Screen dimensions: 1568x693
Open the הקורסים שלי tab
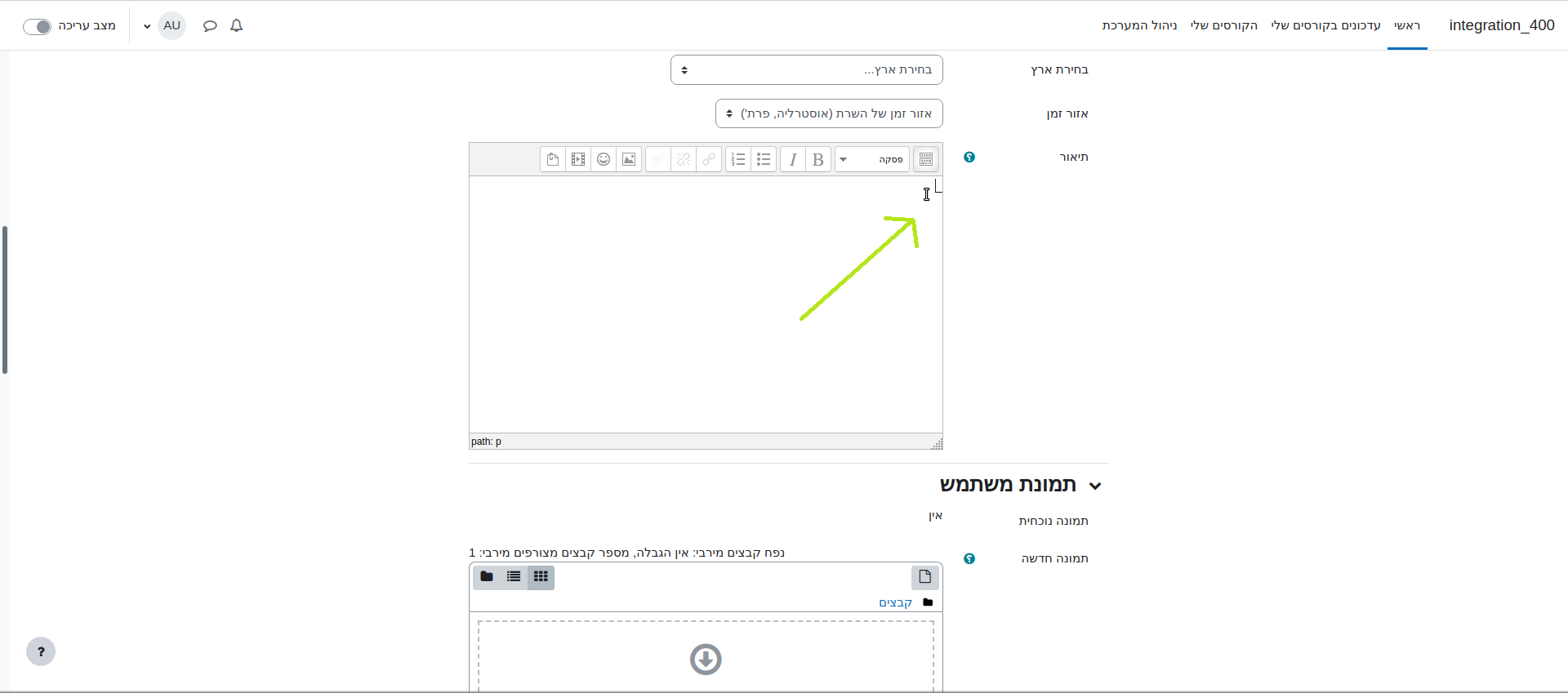1224,25
